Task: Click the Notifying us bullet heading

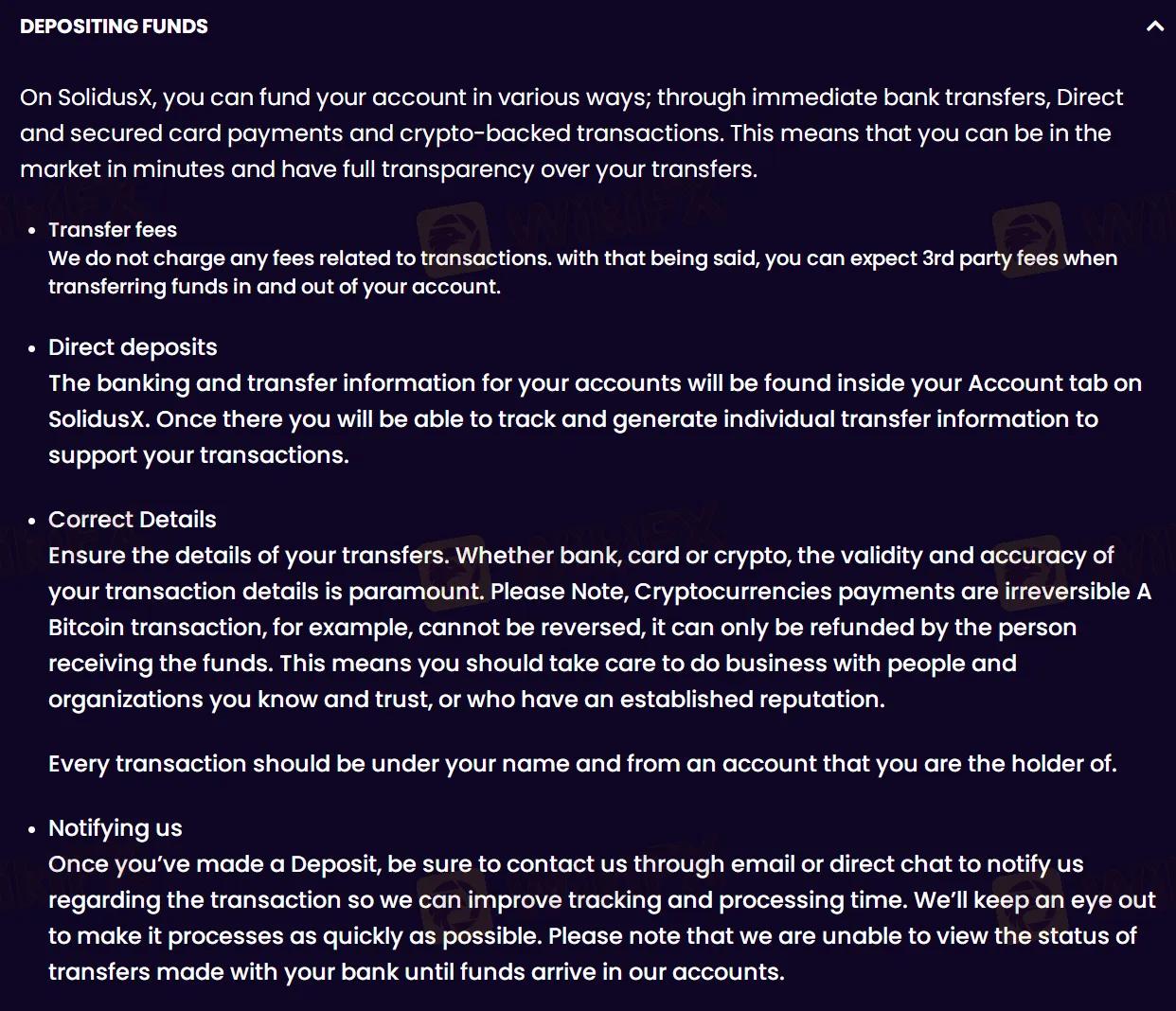Action: coord(116,828)
